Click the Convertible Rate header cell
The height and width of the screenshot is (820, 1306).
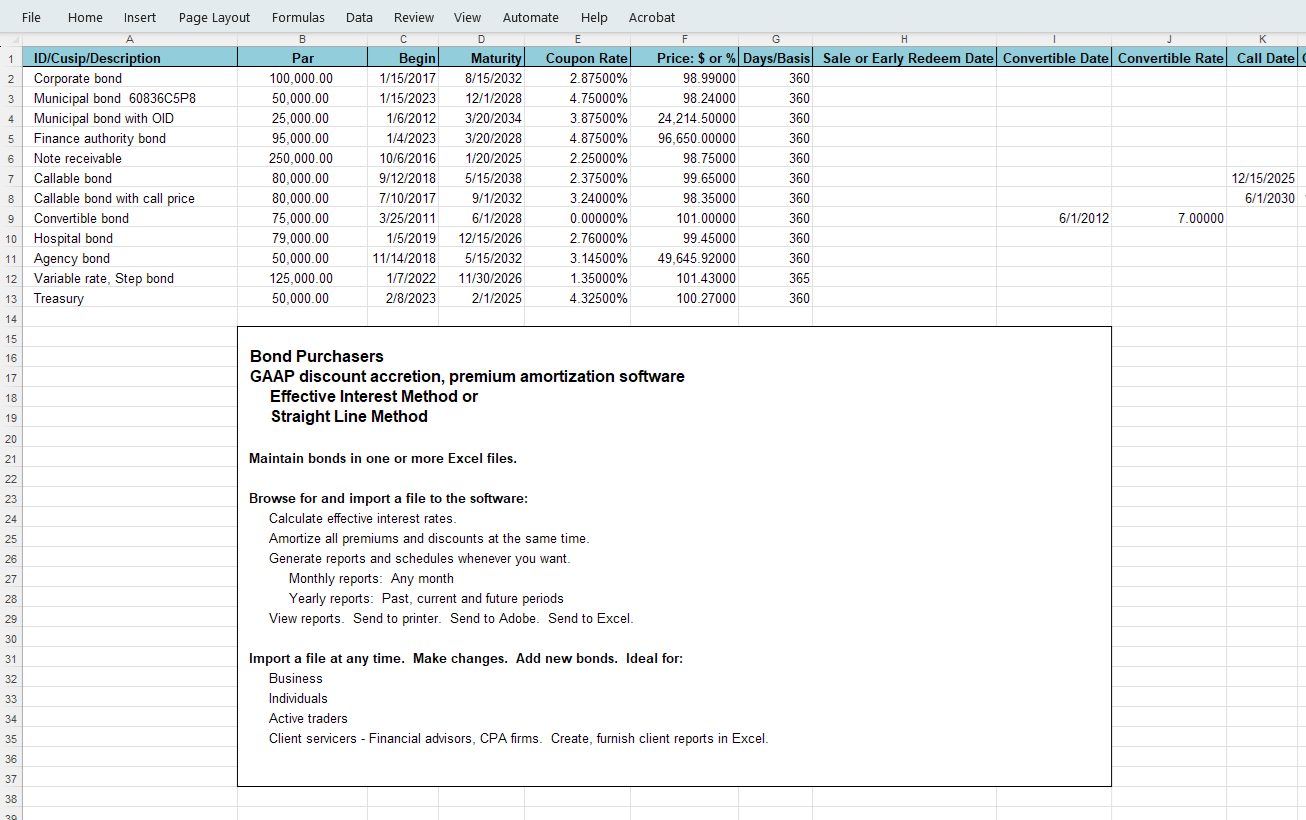(1169, 58)
